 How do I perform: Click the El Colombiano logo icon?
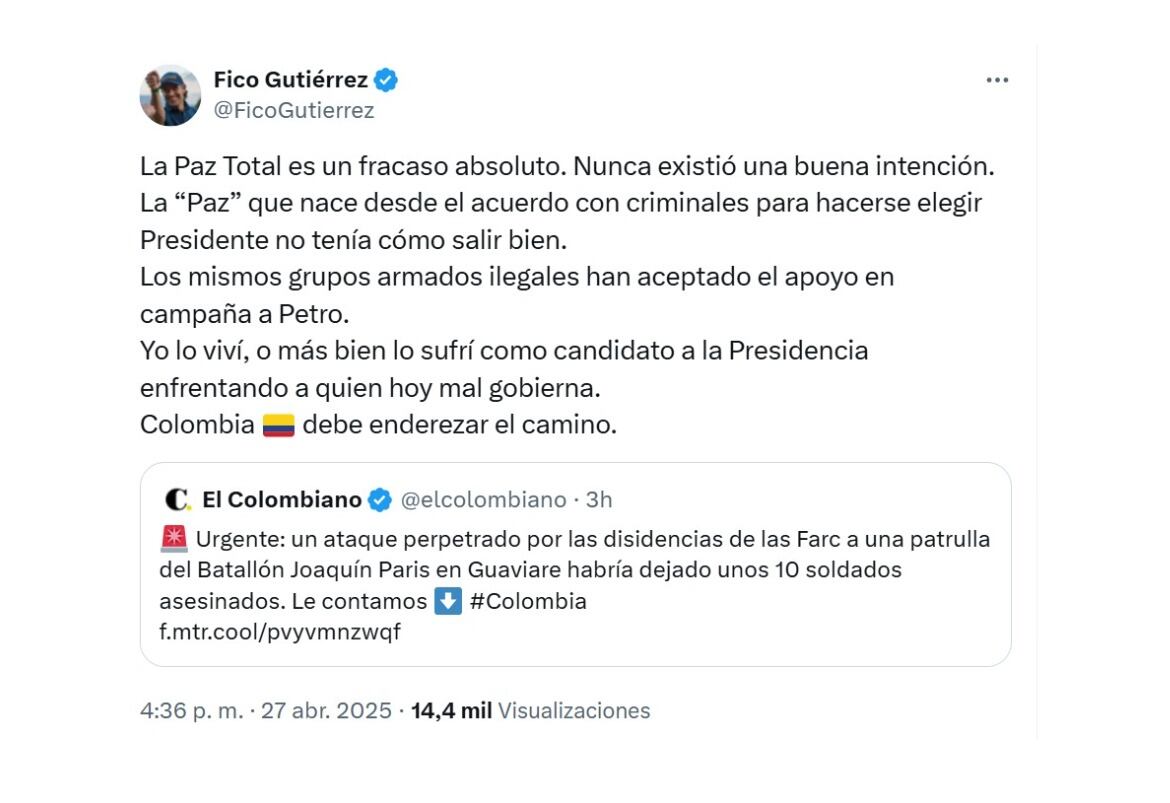(x=178, y=499)
